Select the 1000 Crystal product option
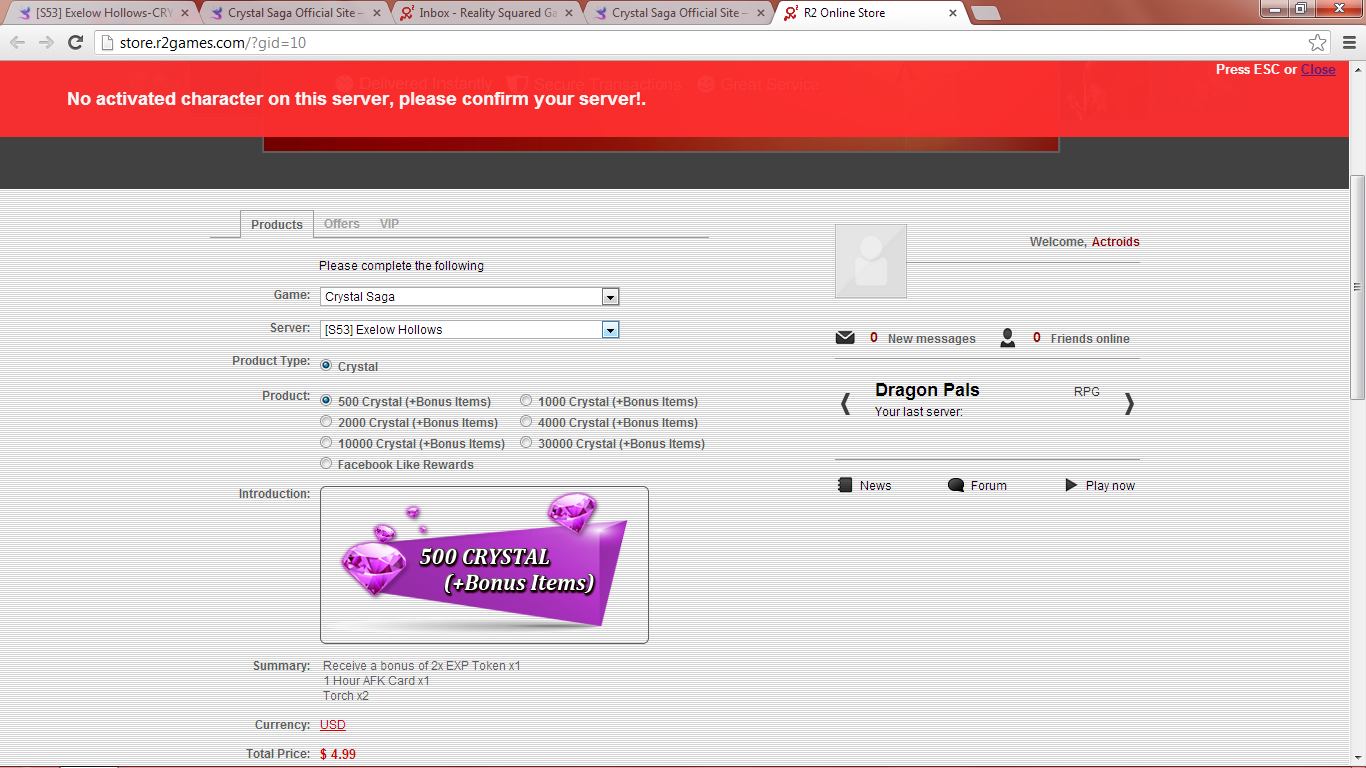The width and height of the screenshot is (1366, 768). point(526,401)
